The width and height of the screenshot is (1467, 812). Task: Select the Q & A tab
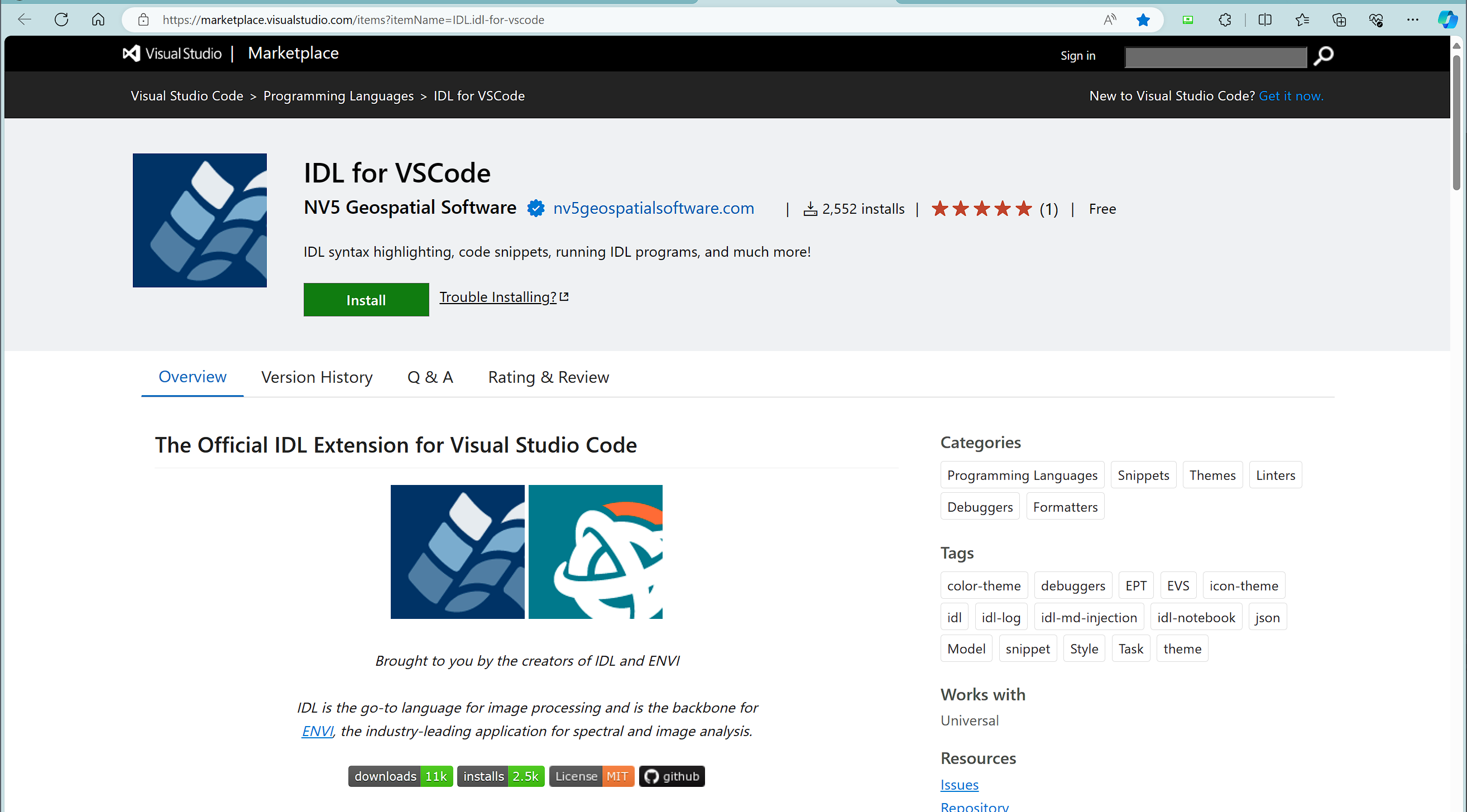click(x=430, y=377)
